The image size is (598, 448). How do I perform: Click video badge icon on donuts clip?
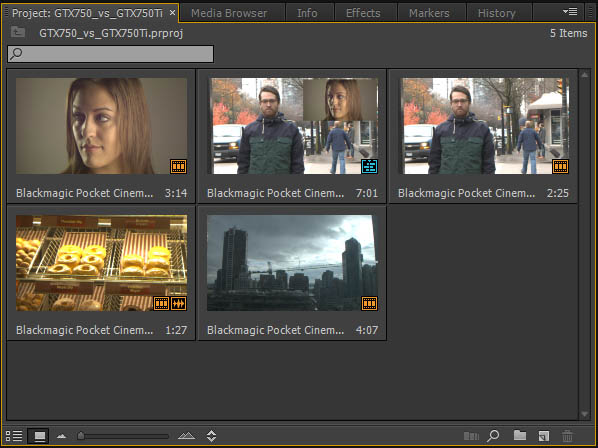click(161, 303)
